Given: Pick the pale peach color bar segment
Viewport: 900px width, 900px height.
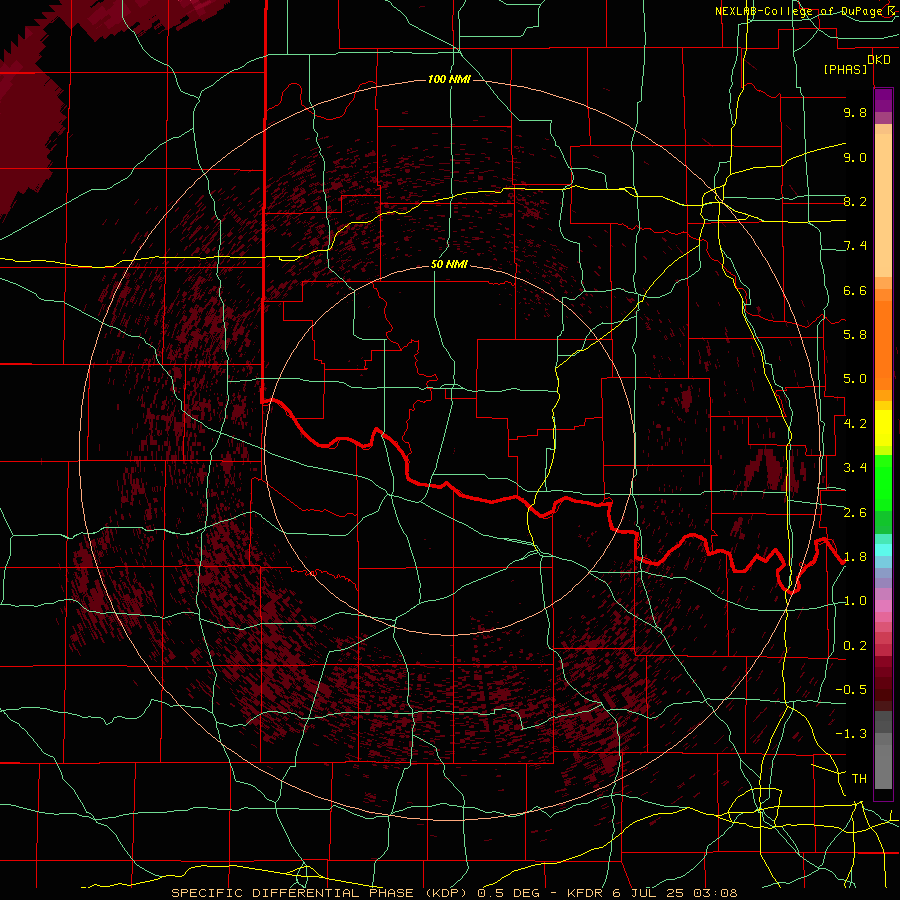Looking at the screenshot, I should (883, 205).
